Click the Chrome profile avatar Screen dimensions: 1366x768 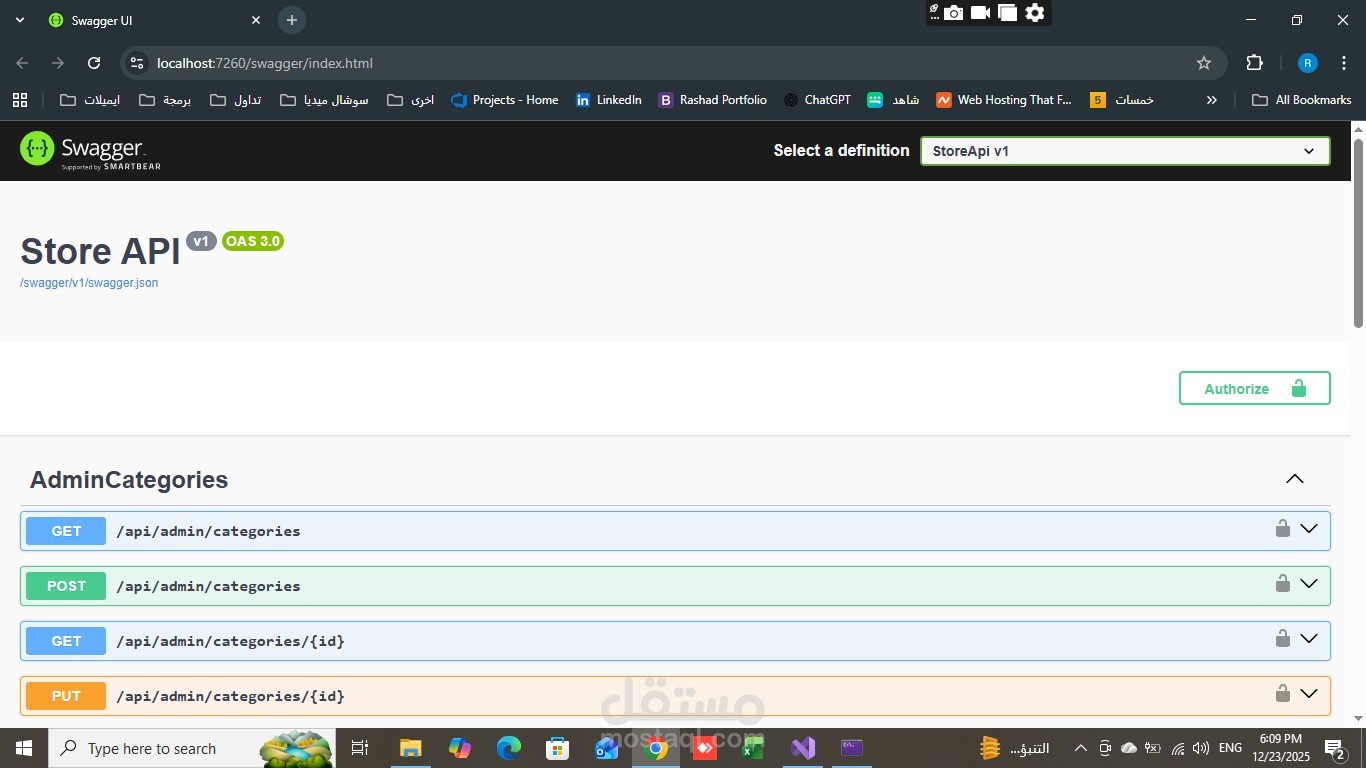[1307, 63]
